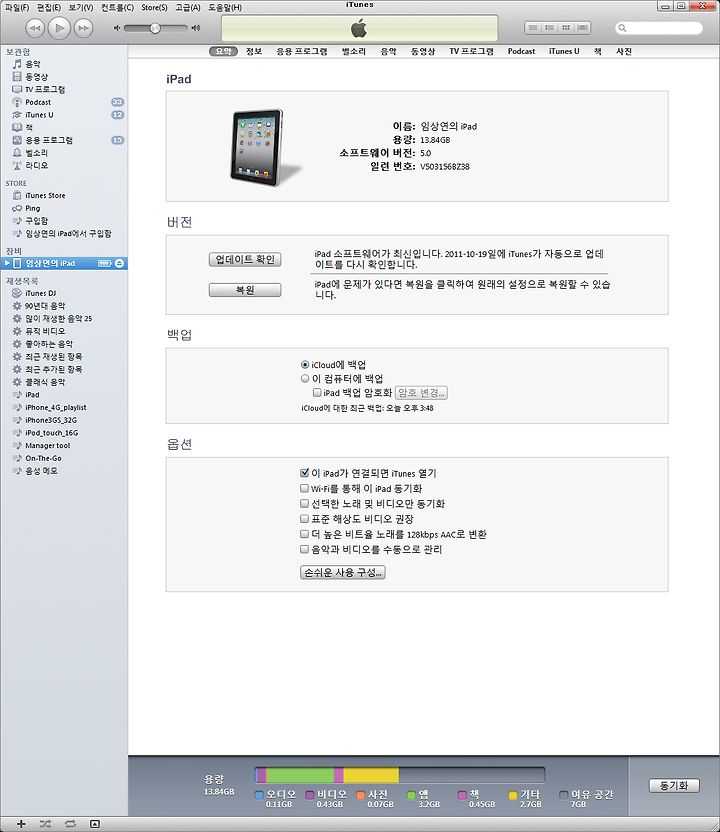Switch to the 응용 프로그램 tab
Screen dimensions: 720x832
[x=302, y=51]
